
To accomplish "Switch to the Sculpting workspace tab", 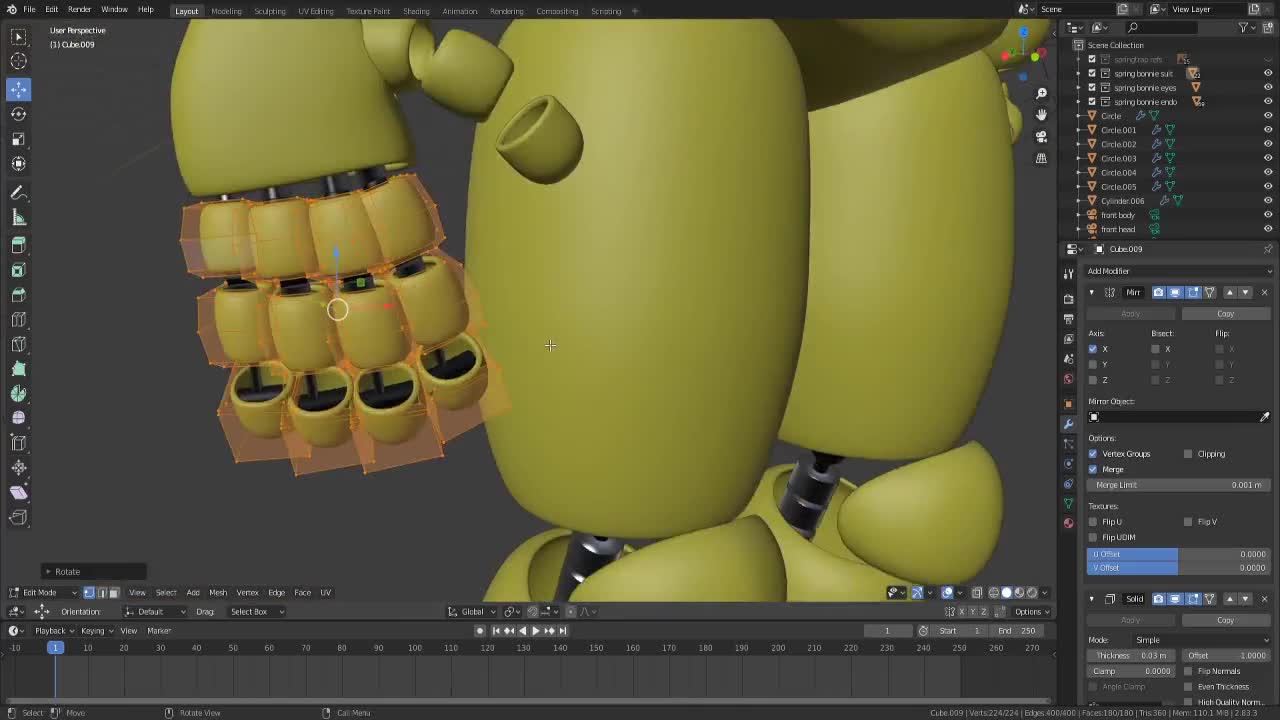I will click(269, 11).
